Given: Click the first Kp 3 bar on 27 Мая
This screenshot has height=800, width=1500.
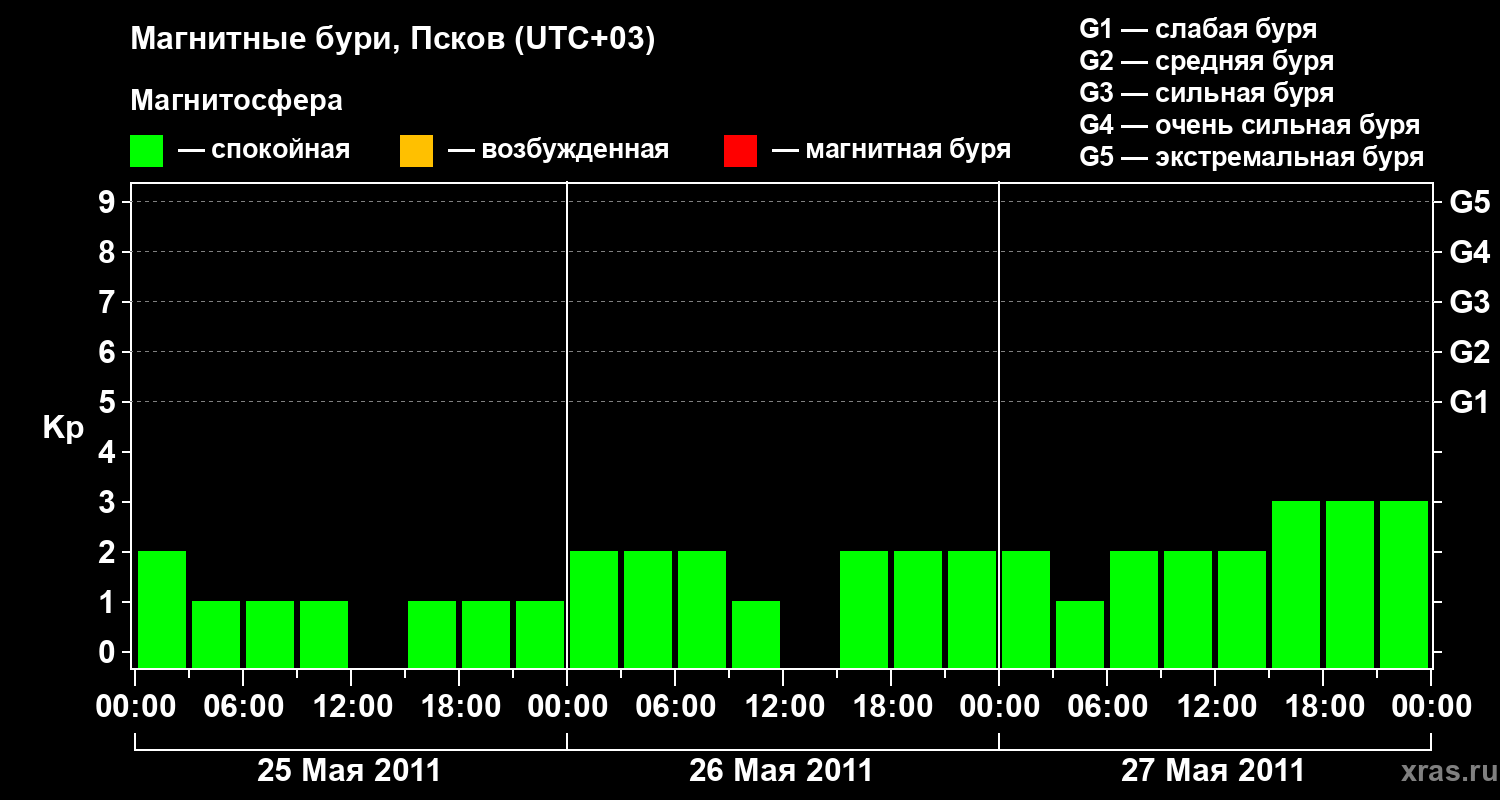Looking at the screenshot, I should point(1296,584).
